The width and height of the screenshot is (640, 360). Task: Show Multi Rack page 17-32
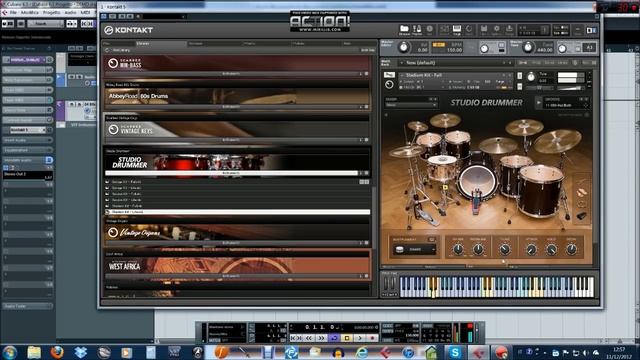tap(536, 63)
